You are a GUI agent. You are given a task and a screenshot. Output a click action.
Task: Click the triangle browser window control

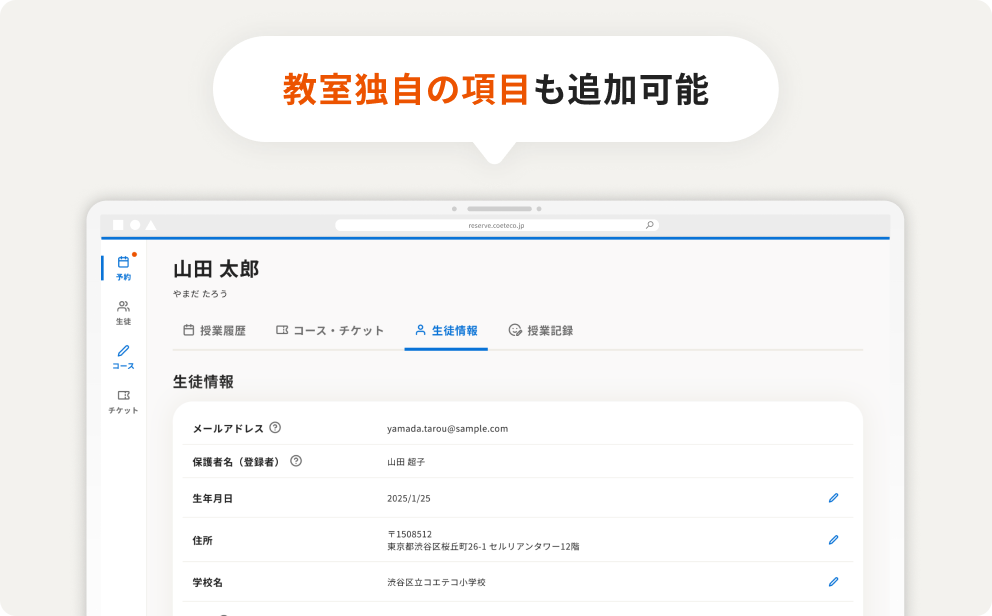(151, 225)
